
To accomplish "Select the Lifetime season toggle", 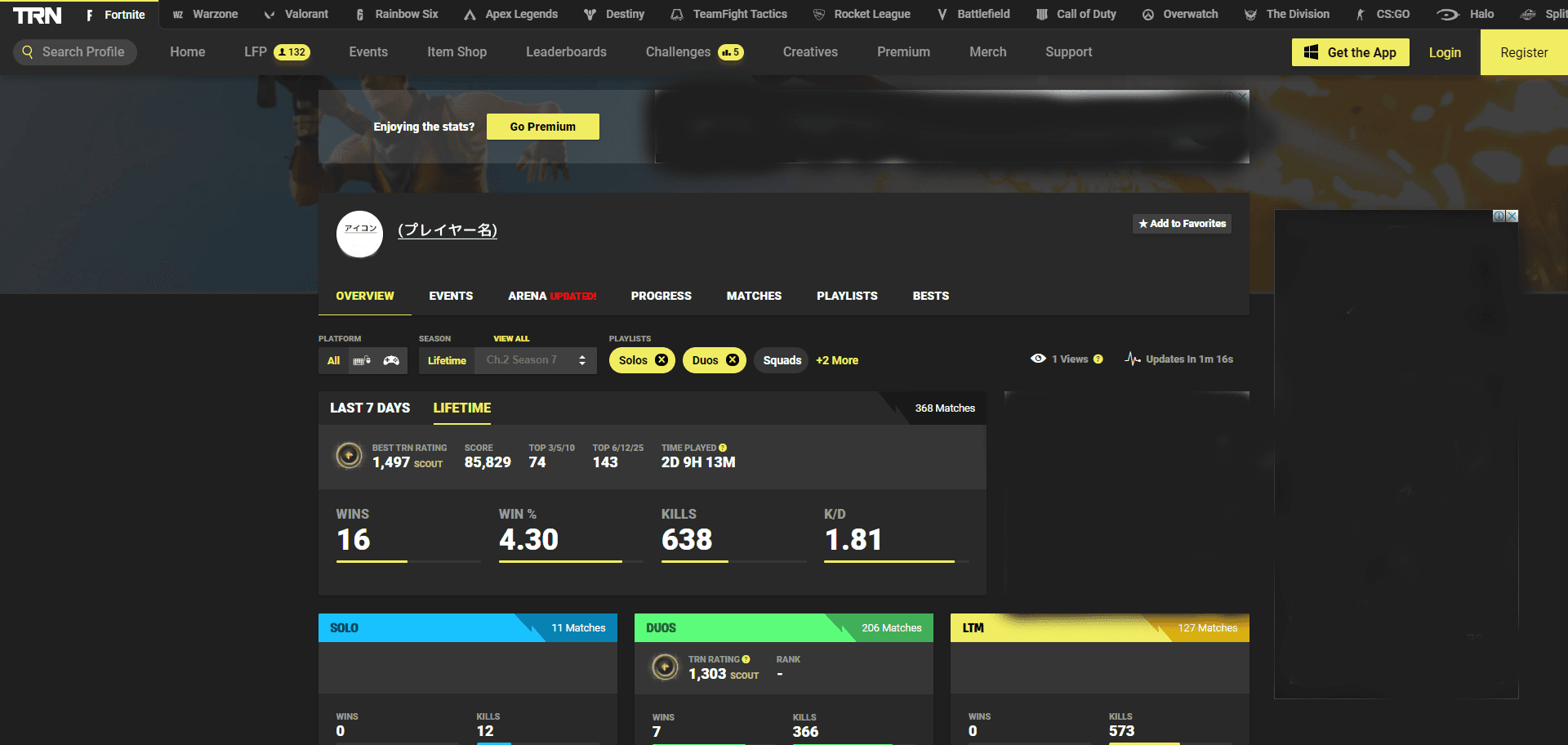I will 447,360.
